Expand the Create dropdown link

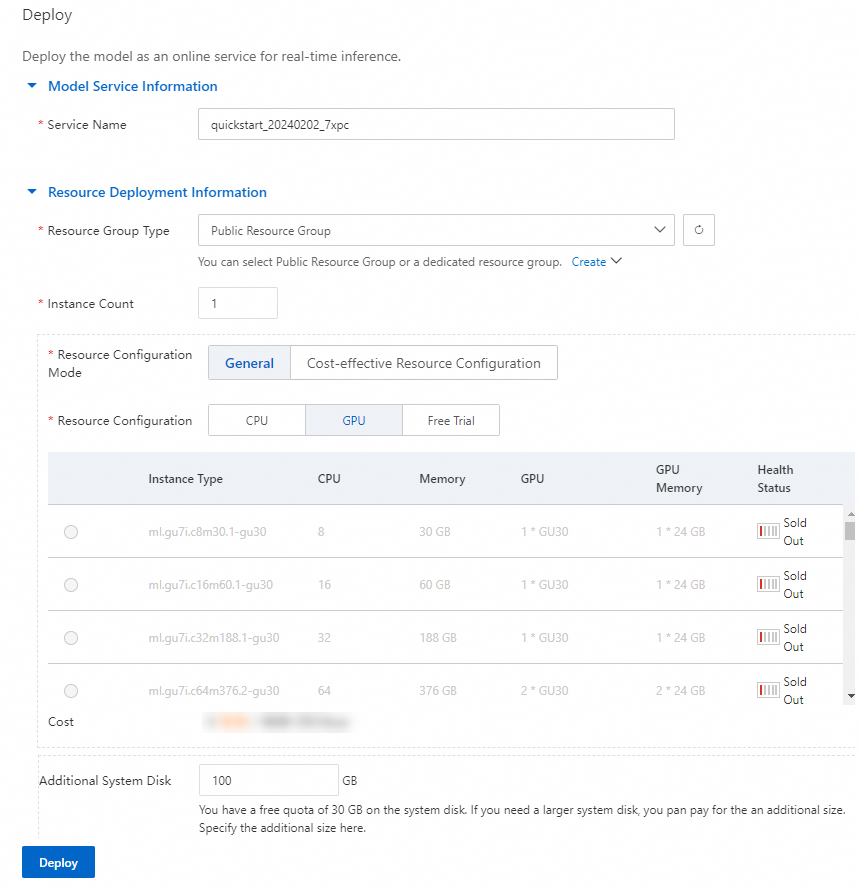(597, 262)
